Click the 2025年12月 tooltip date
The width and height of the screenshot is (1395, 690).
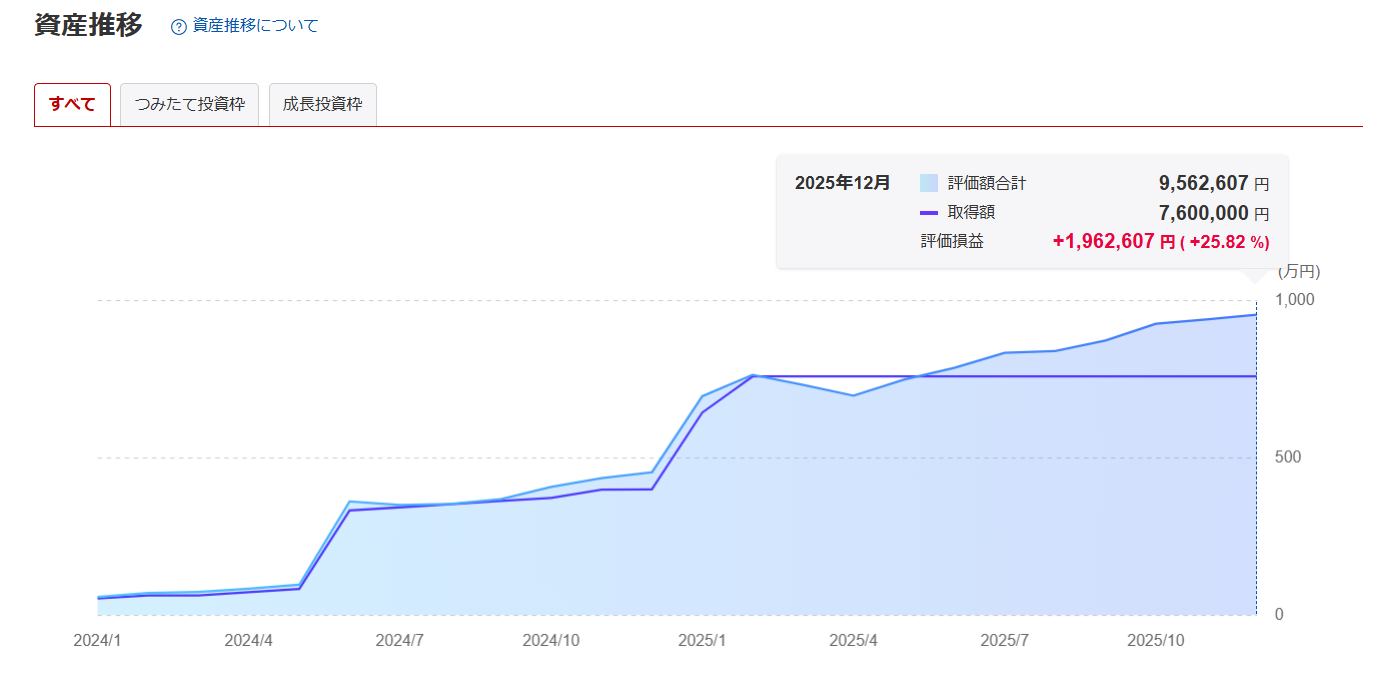[x=841, y=183]
